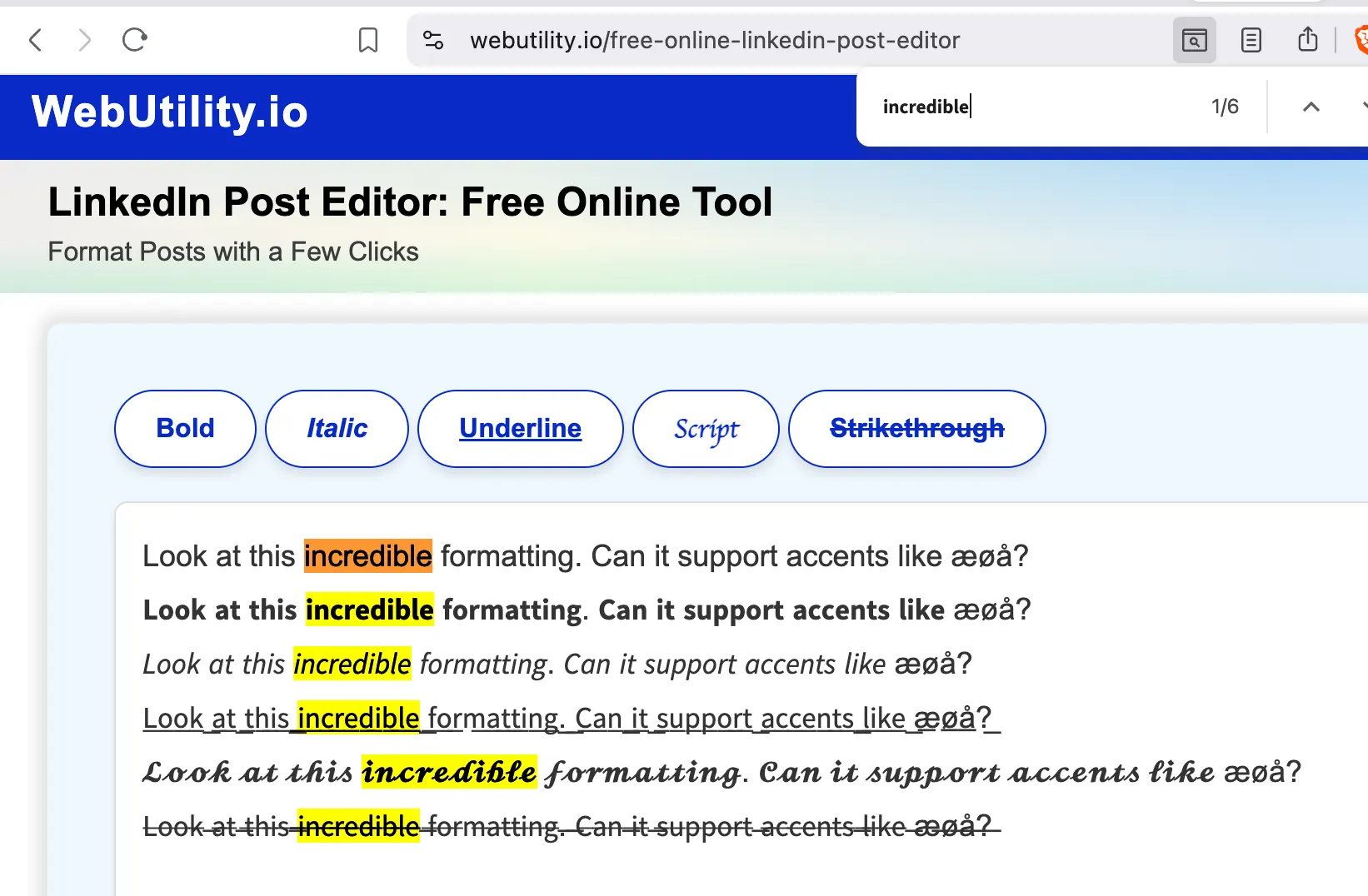Click the WebUtility.io logo link

[170, 112]
